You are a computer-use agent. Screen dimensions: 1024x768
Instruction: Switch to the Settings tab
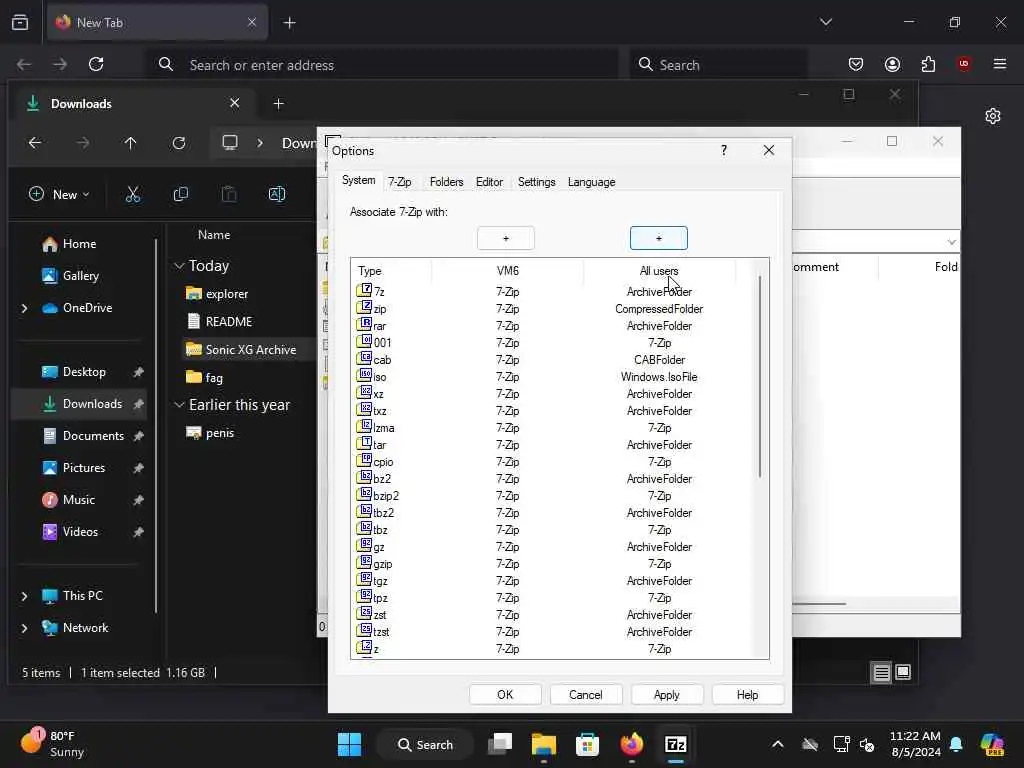[x=537, y=182]
